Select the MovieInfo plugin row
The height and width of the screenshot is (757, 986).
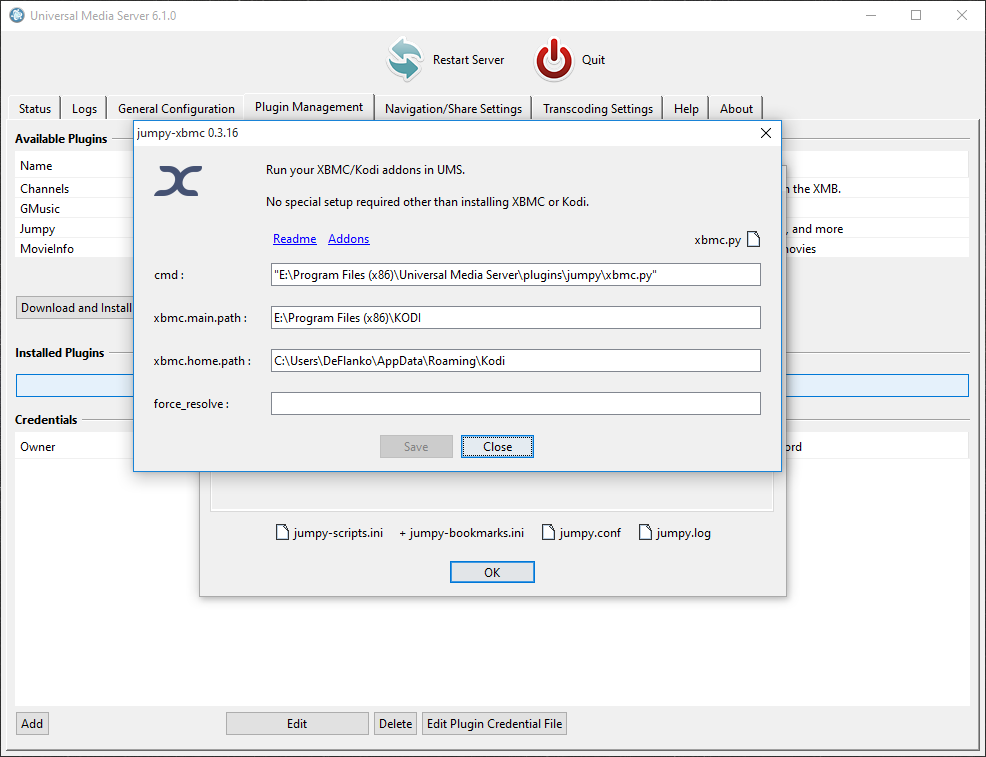[74, 249]
